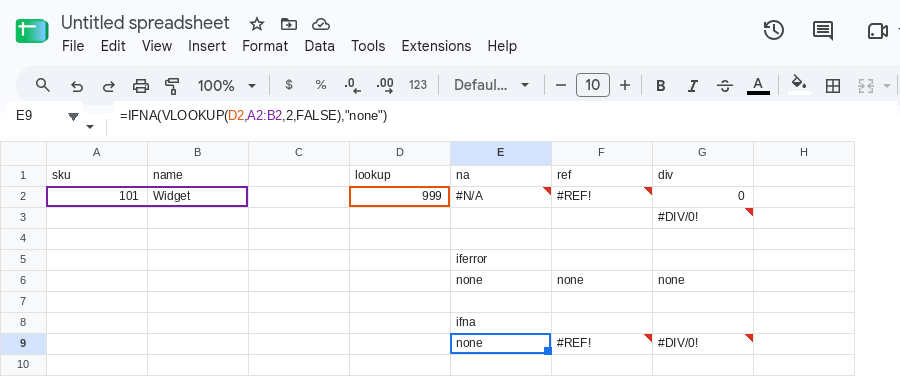Image resolution: width=900 pixels, height=387 pixels.
Task: Open the Format menu
Action: [x=265, y=46]
